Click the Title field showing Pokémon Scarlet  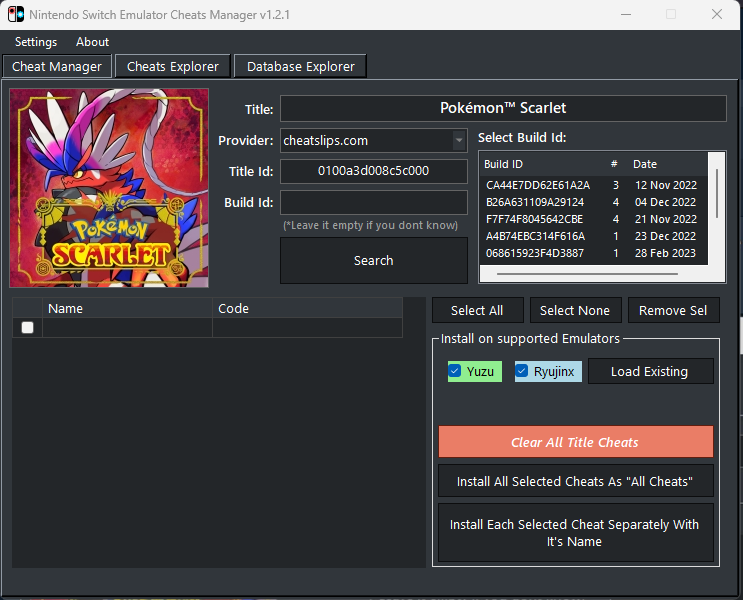click(503, 108)
